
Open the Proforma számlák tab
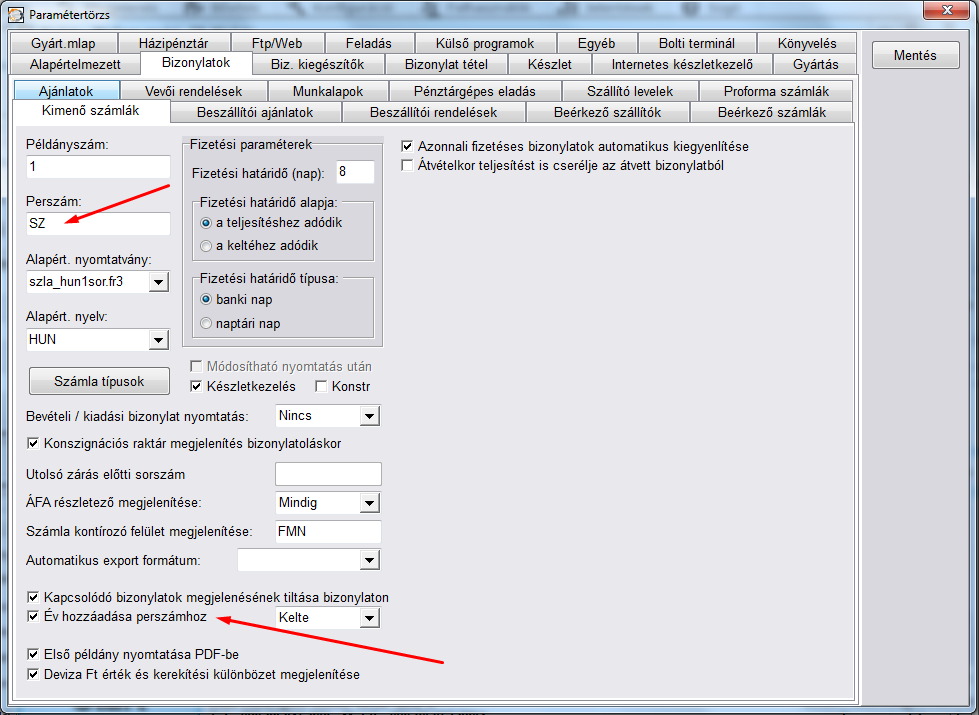[x=776, y=91]
